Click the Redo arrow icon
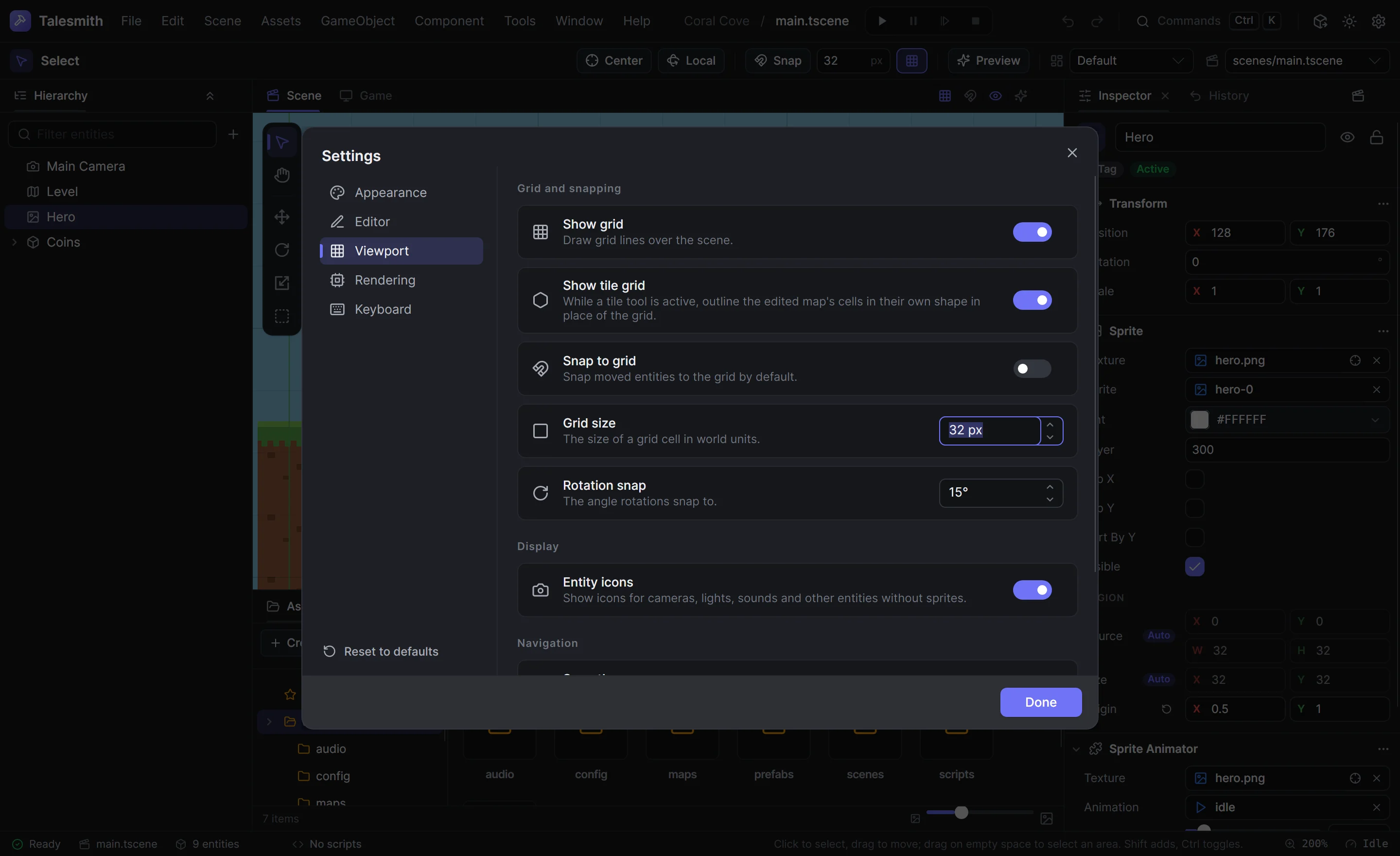This screenshot has width=1400, height=856. pyautogui.click(x=1097, y=21)
